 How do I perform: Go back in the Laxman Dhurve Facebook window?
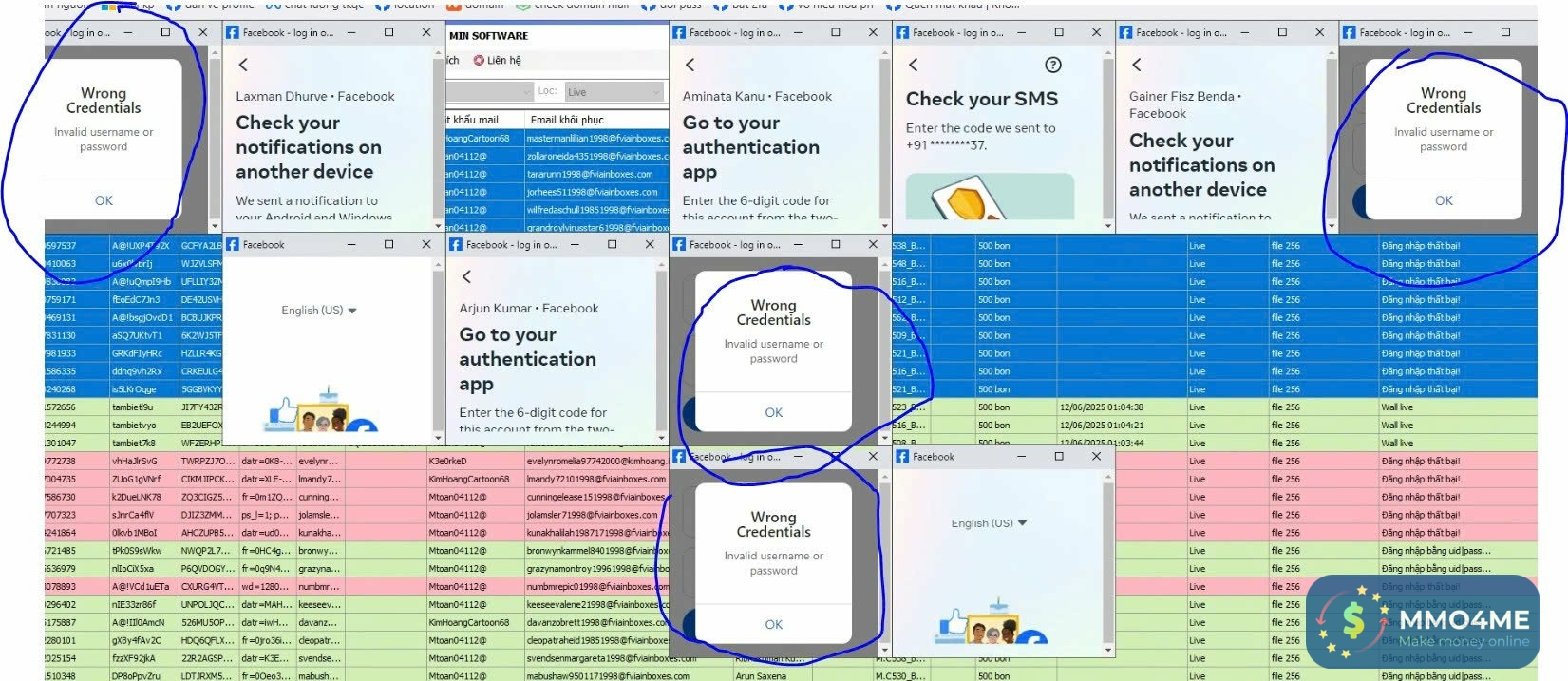coord(243,65)
